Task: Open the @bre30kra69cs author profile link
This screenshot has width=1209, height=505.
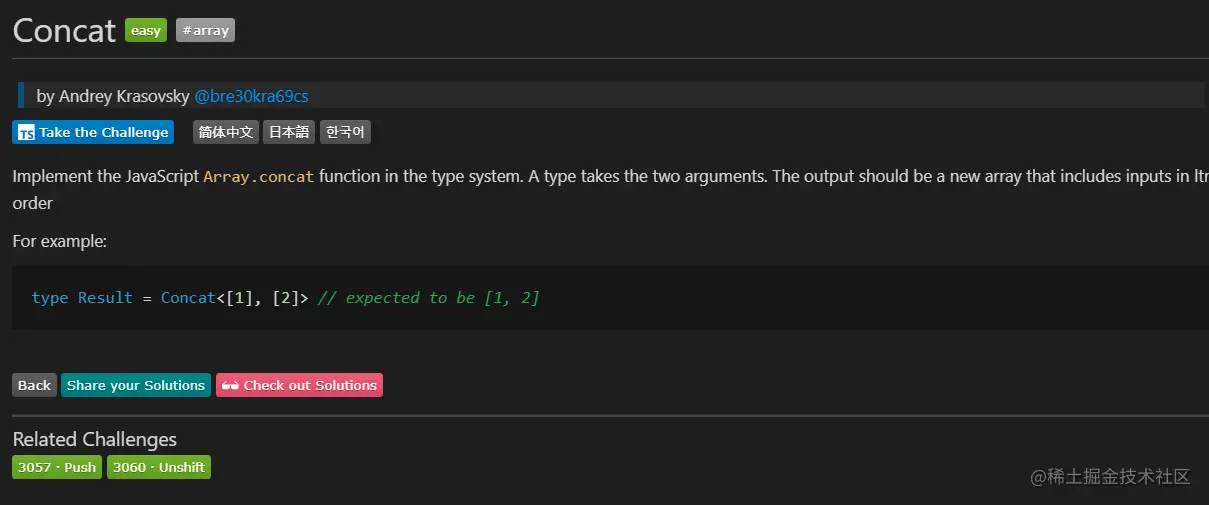Action: (251, 96)
